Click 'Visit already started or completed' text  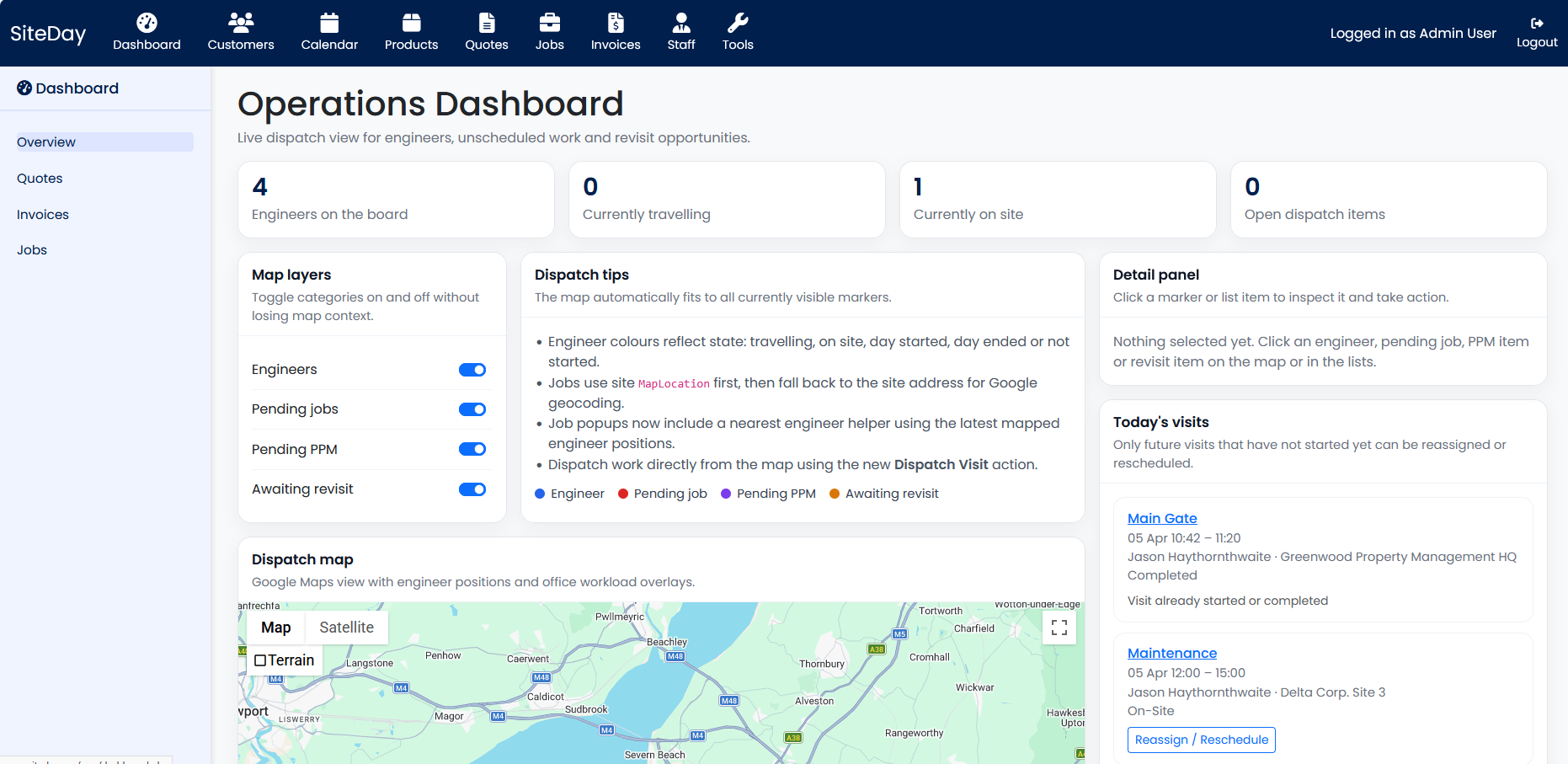tap(1228, 601)
